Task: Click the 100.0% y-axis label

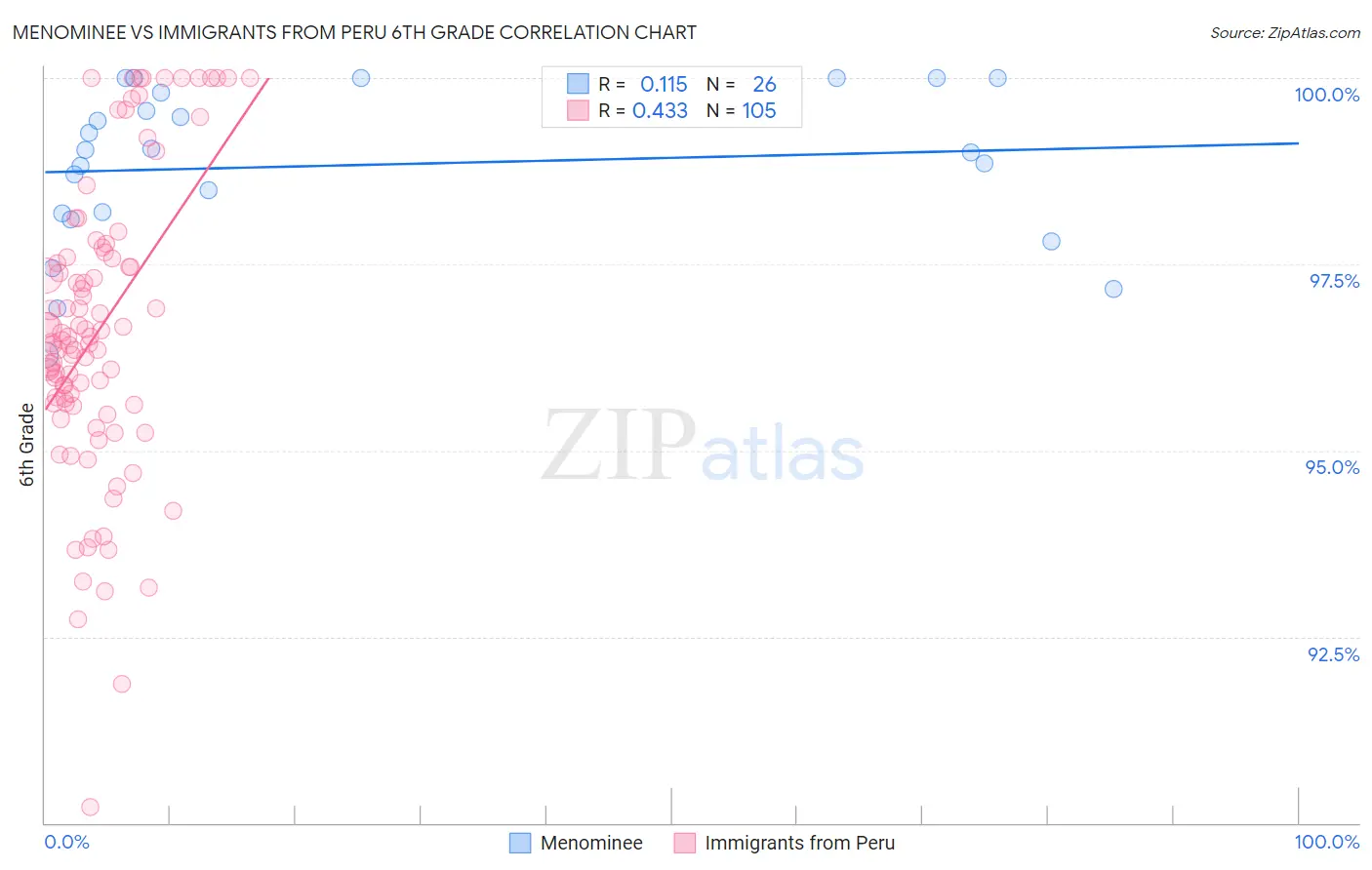Action: pos(1327,95)
